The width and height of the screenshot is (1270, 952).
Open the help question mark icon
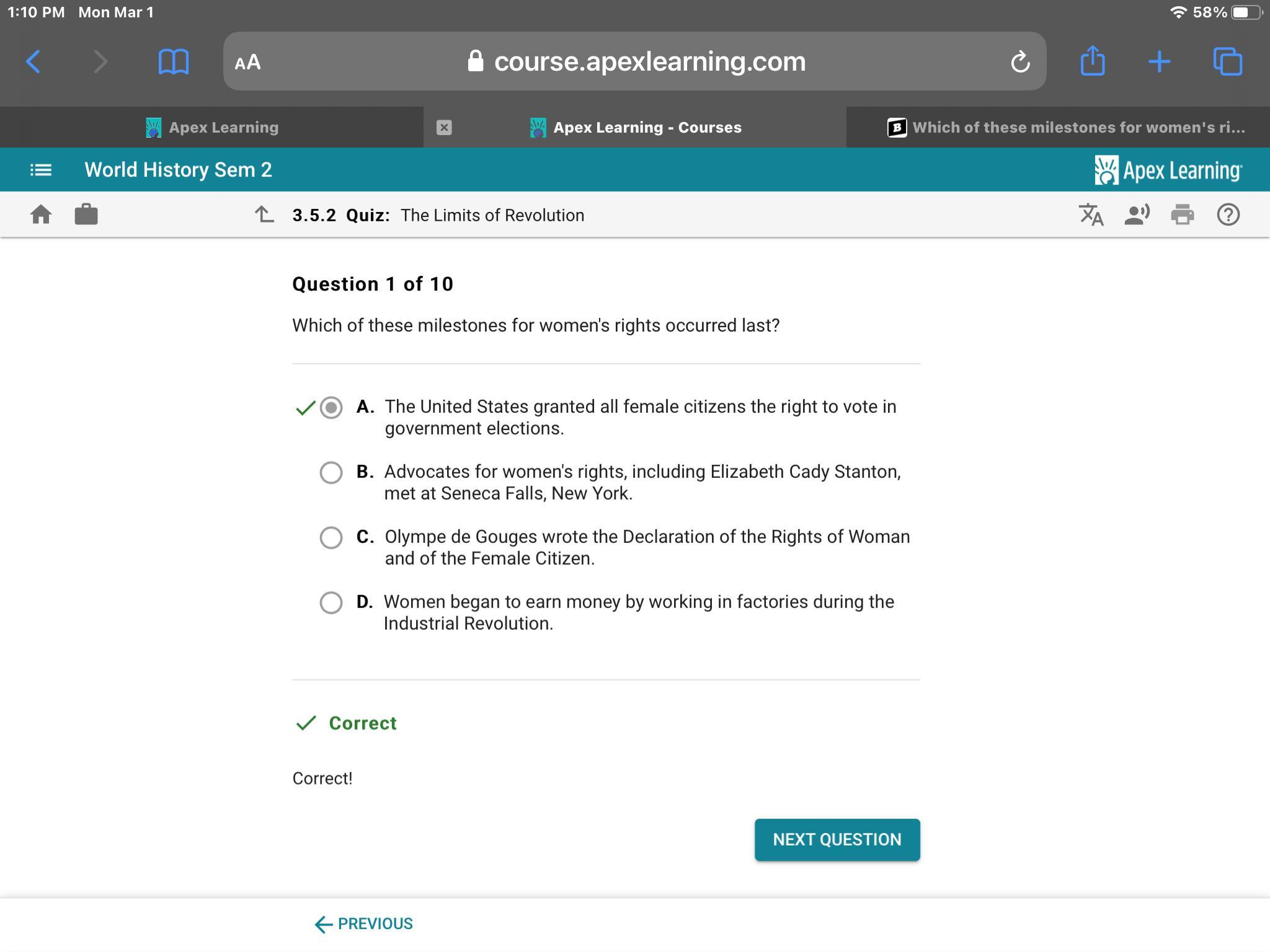1228,215
